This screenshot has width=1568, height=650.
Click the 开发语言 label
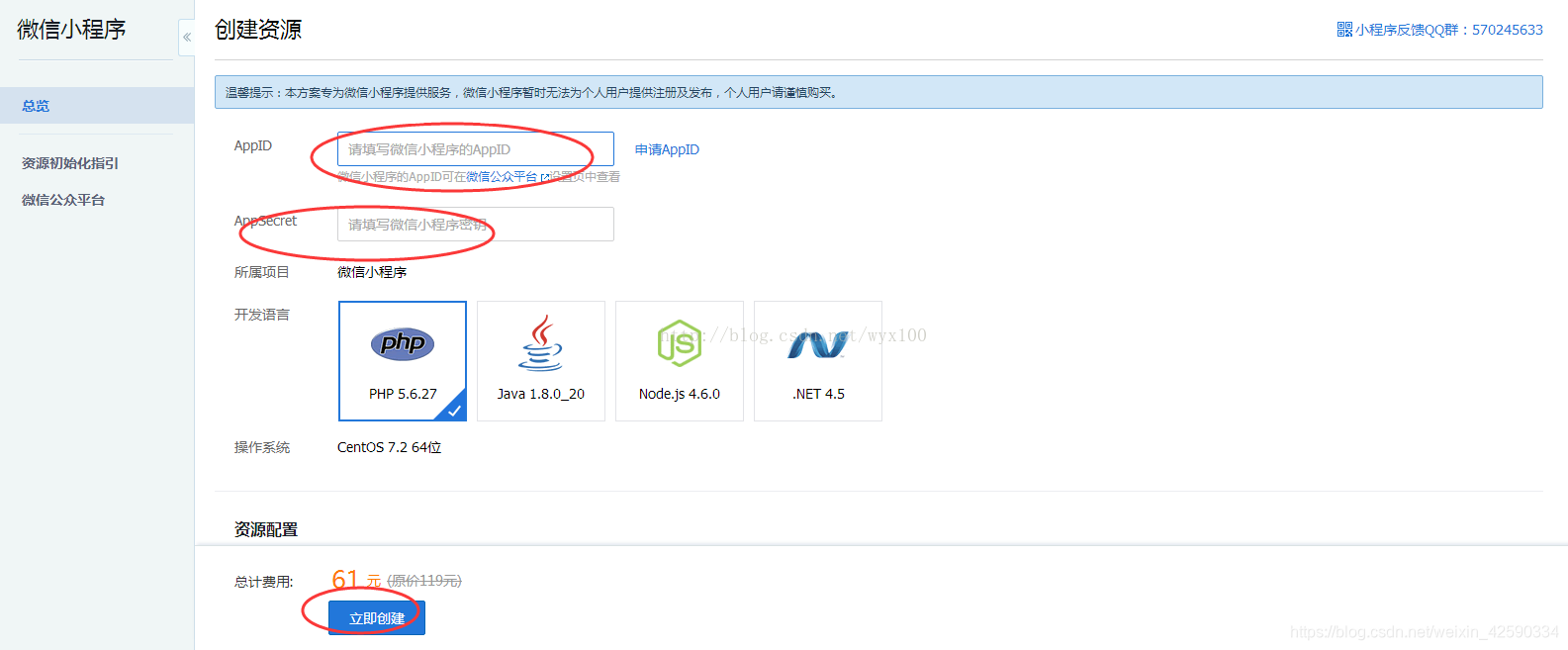pos(262,315)
